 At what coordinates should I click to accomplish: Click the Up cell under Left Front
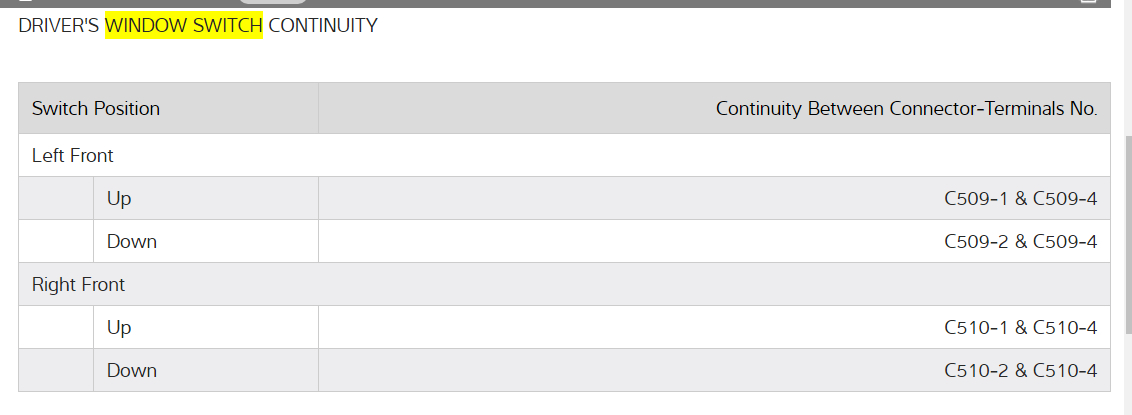pyautogui.click(x=119, y=199)
